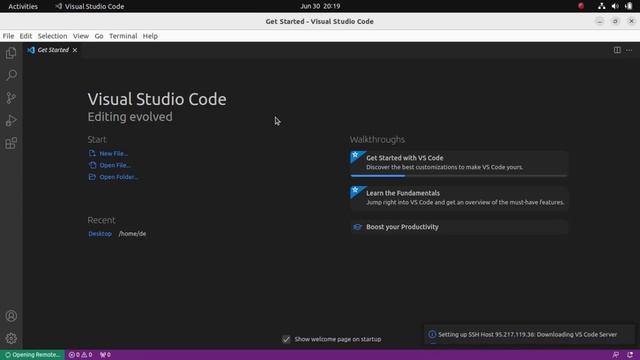
Task: Open the Source Control view
Action: (11, 98)
